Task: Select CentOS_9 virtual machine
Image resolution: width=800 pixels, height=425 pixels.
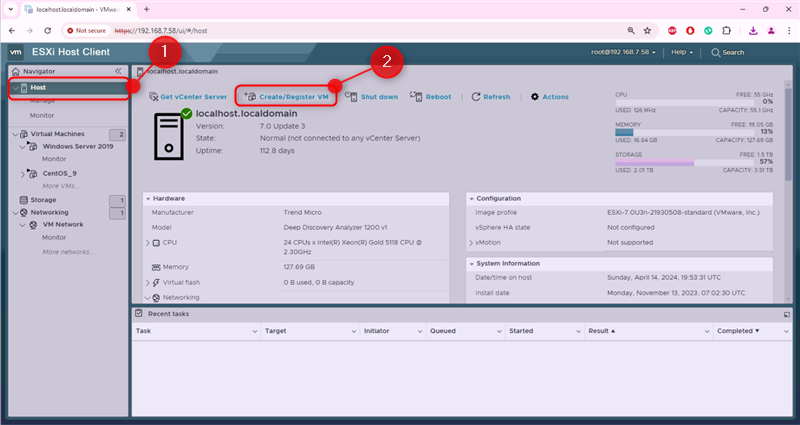Action: pos(59,173)
